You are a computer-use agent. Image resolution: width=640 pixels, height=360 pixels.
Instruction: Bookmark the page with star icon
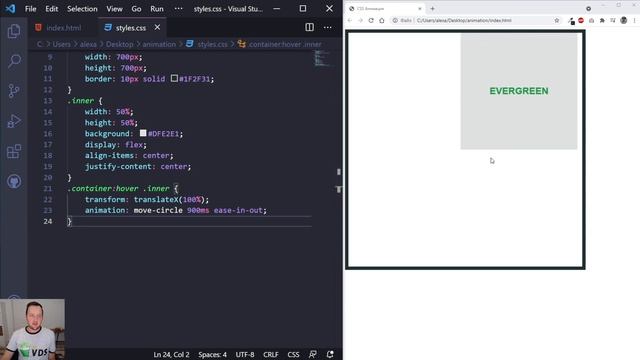coord(556,20)
